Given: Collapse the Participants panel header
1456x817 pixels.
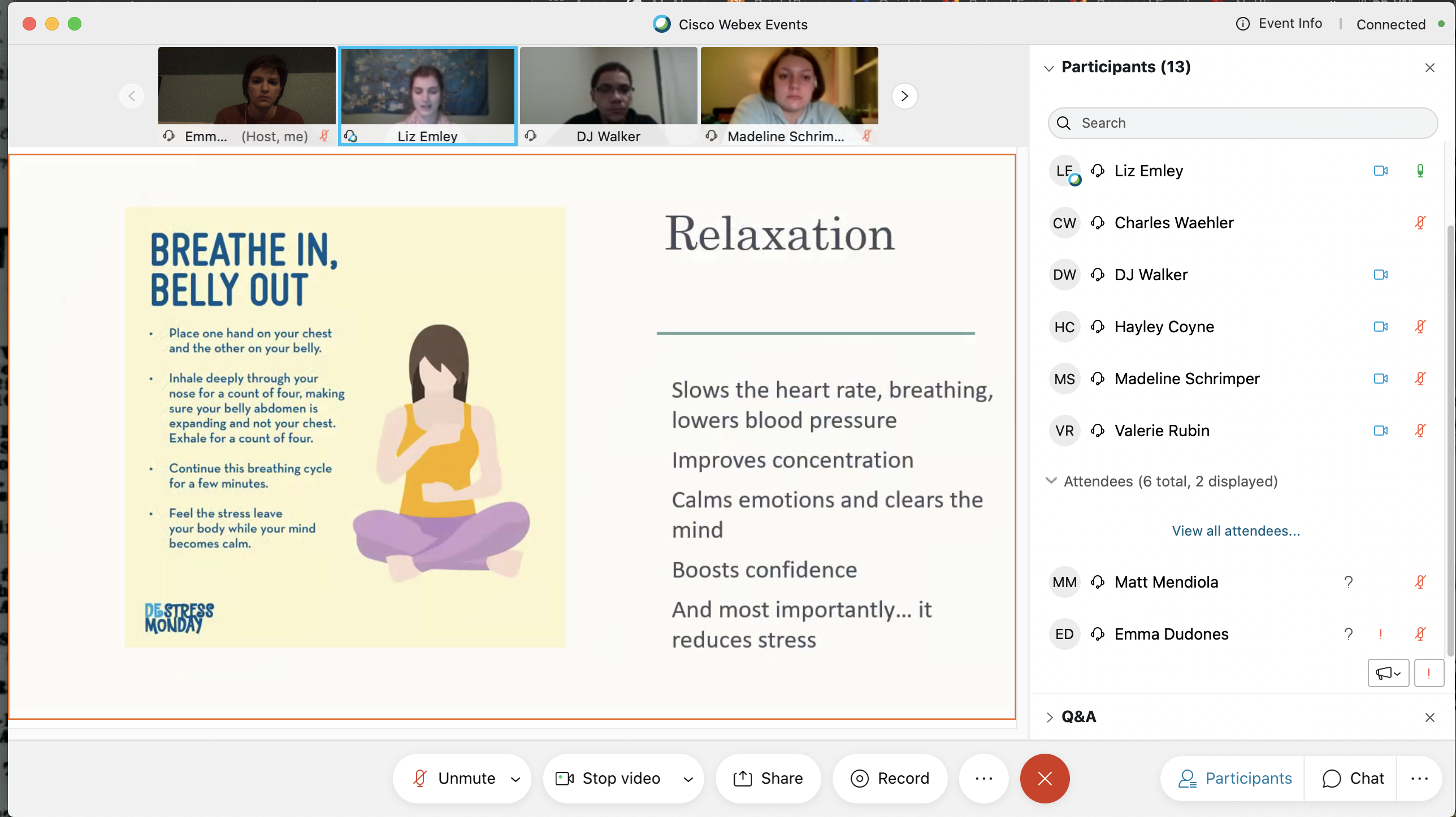Looking at the screenshot, I should tap(1049, 68).
